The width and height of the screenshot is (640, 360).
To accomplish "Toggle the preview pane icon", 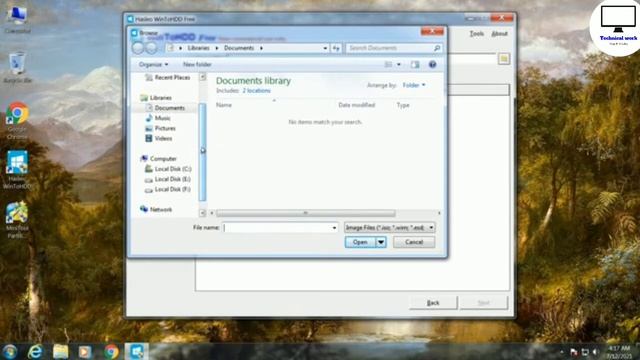I will (x=415, y=64).
